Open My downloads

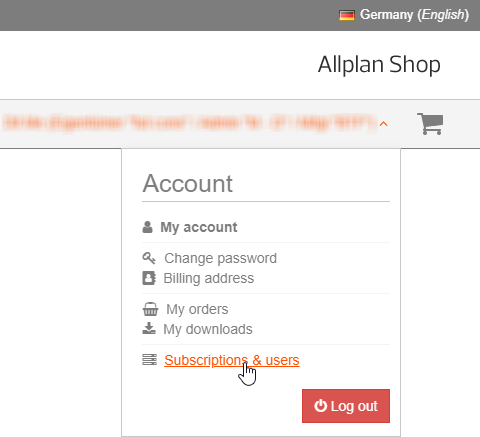pyautogui.click(x=208, y=329)
